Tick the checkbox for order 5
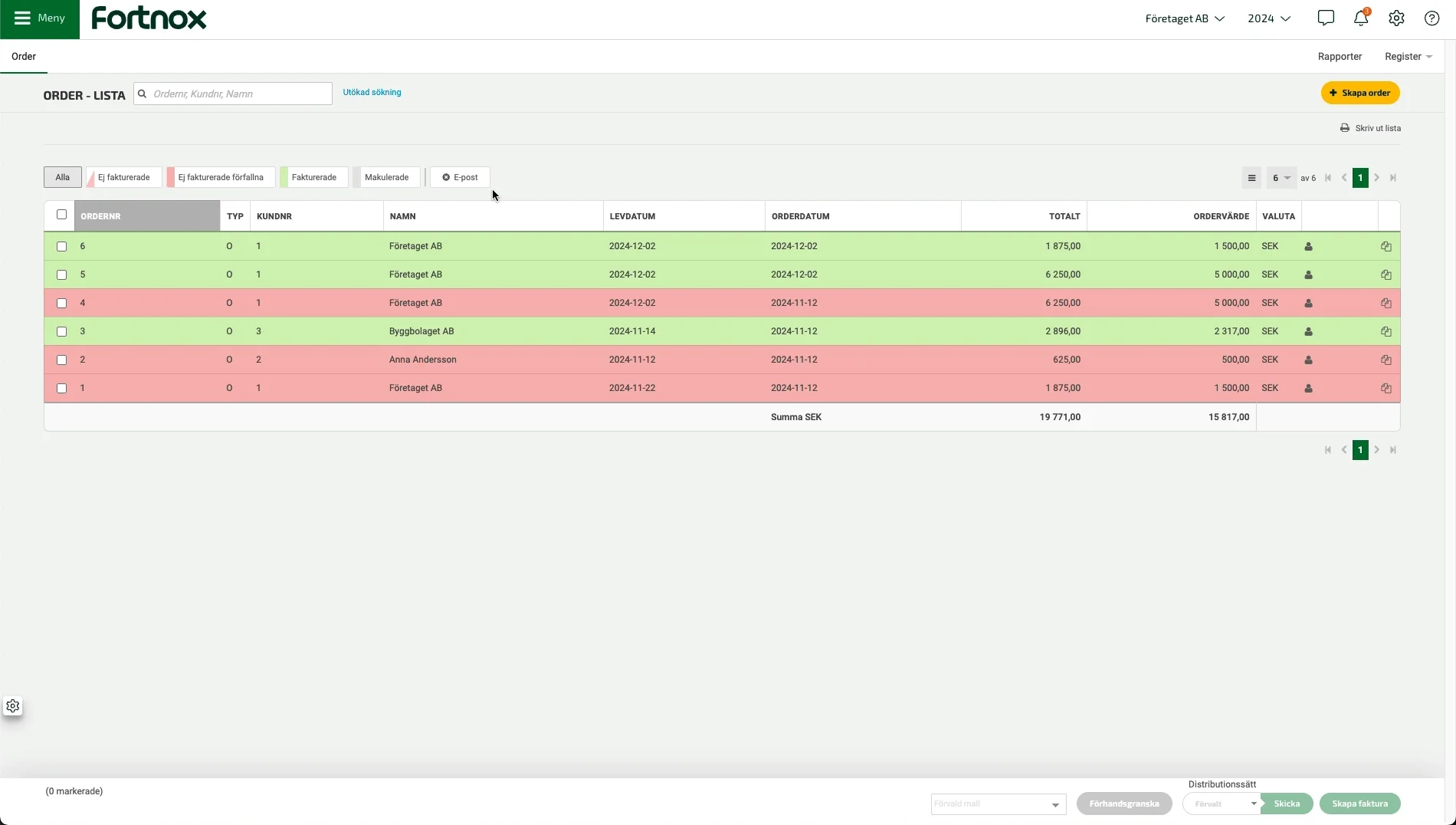 tap(62, 275)
